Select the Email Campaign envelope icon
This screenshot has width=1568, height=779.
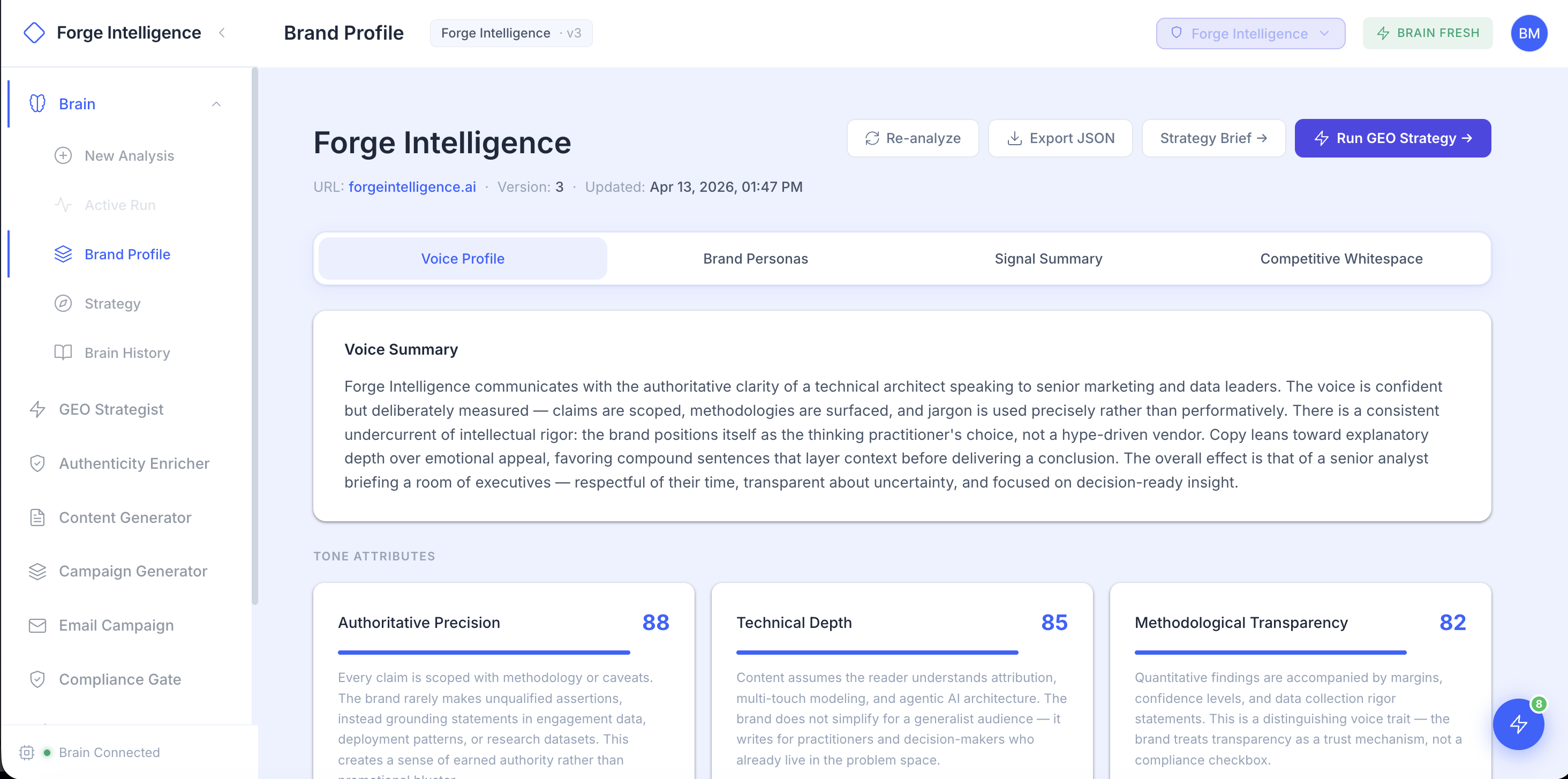(x=37, y=625)
